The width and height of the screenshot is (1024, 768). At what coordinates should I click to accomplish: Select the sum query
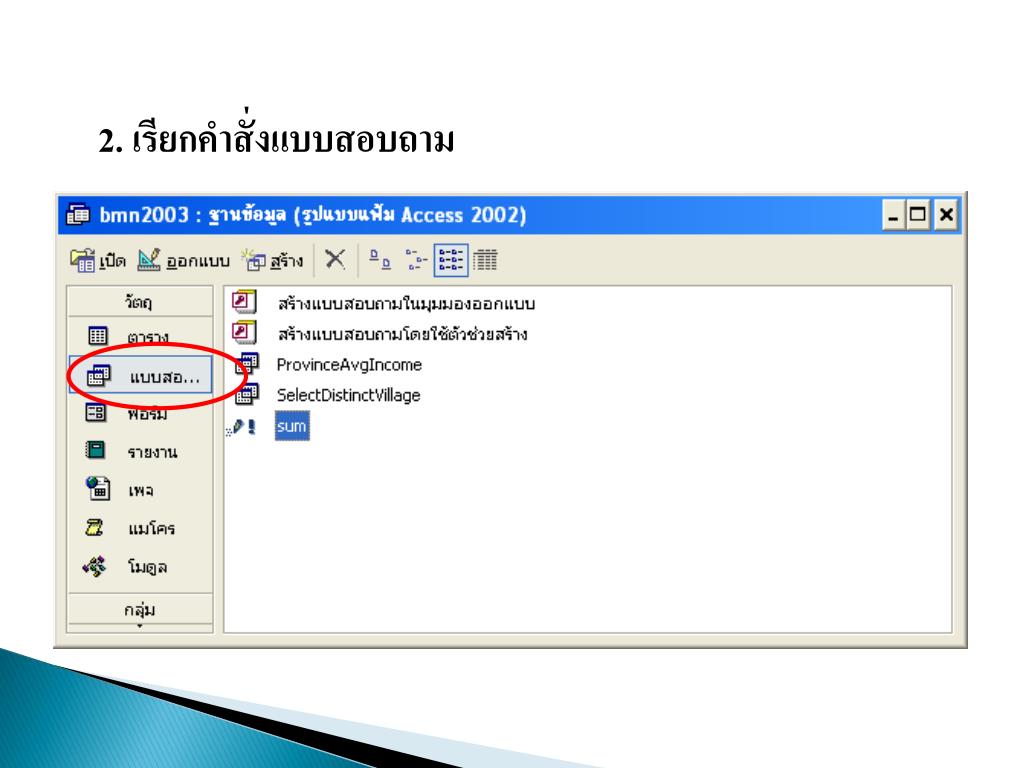(292, 426)
